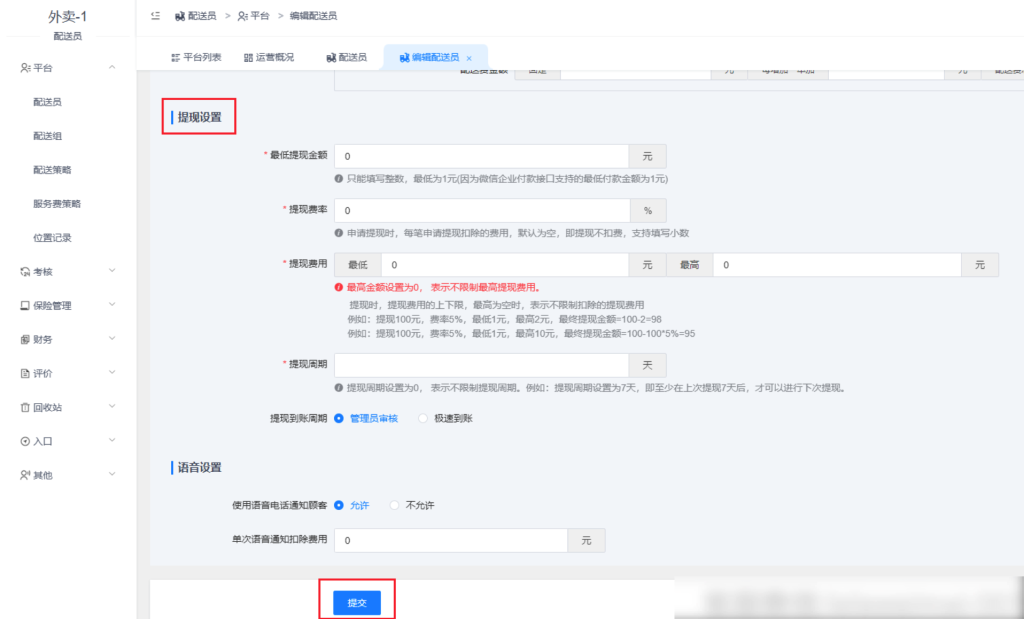Click the 考核 assessment icon in sidebar

pyautogui.click(x=26, y=271)
